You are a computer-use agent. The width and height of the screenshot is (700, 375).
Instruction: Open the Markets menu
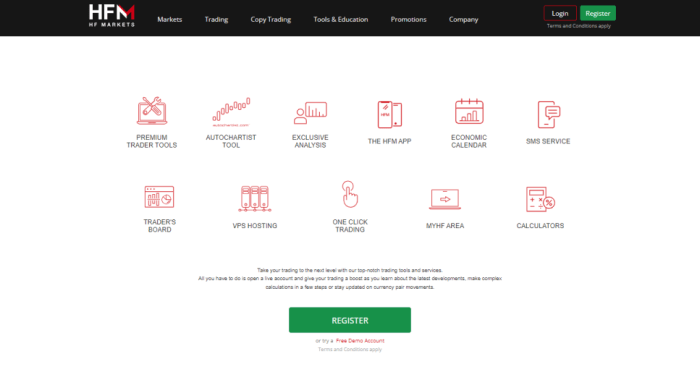tap(170, 20)
